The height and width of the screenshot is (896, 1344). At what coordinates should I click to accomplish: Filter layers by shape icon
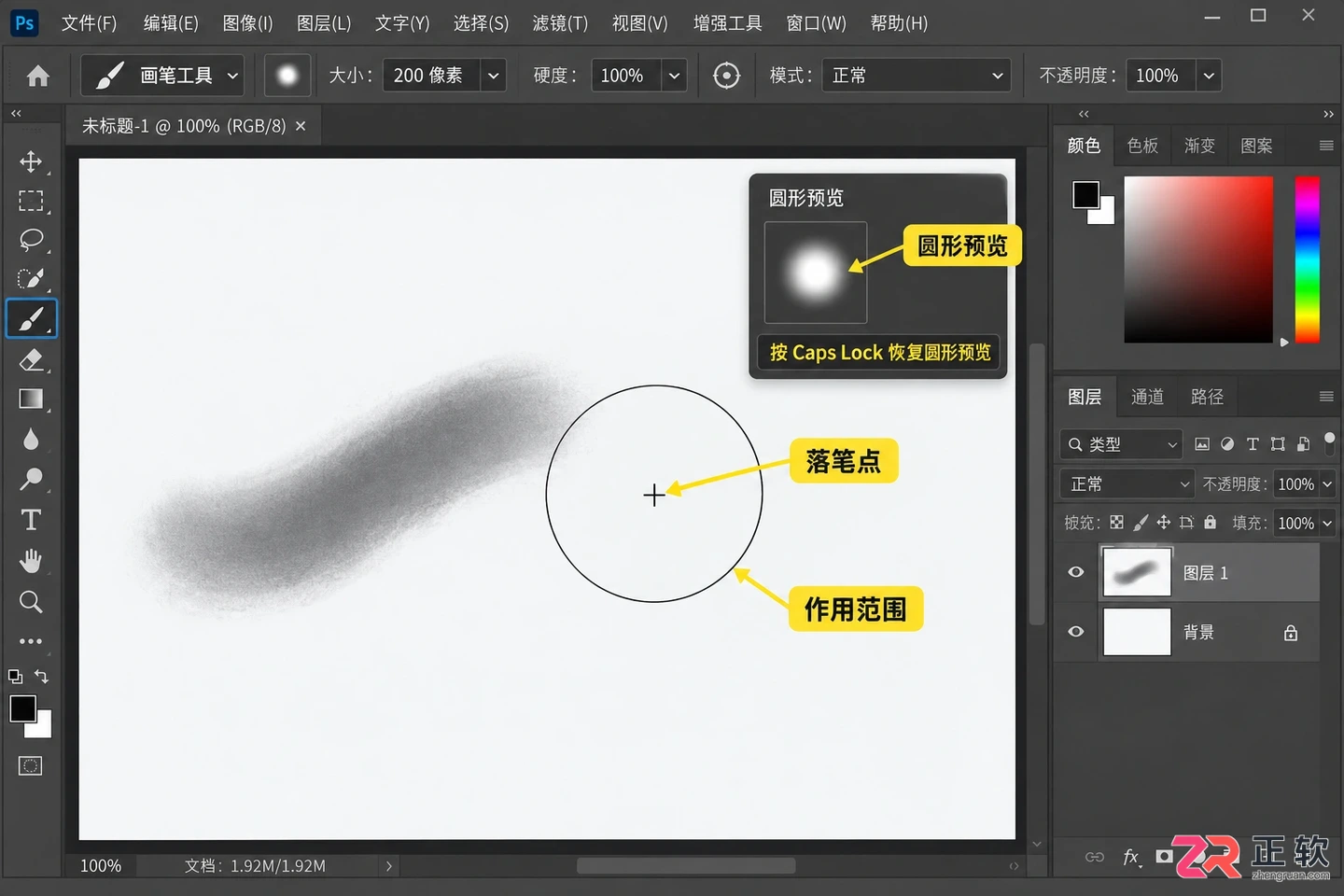[1278, 444]
